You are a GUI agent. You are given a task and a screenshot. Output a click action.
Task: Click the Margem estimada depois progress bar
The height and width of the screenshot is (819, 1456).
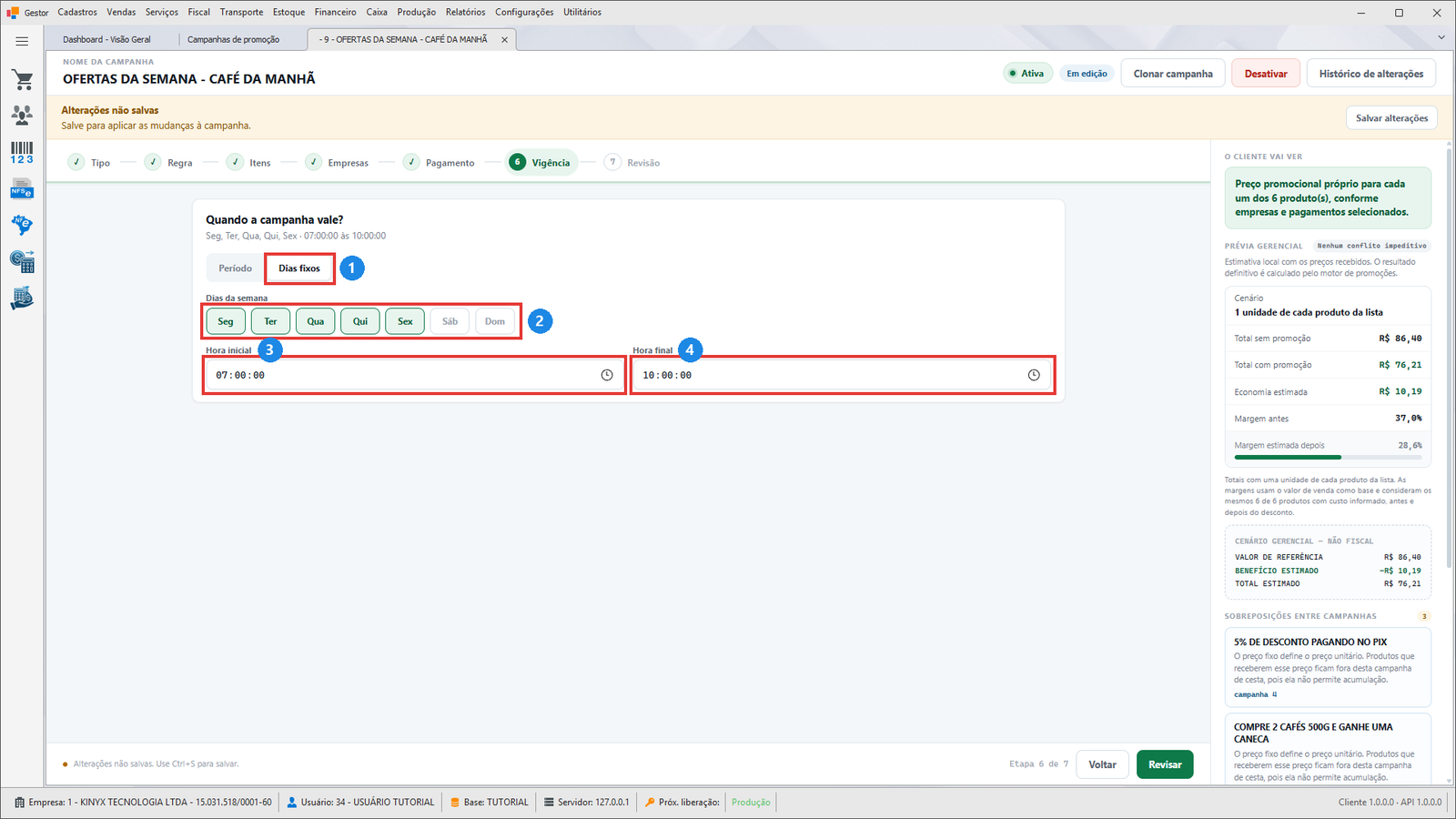(1328, 458)
